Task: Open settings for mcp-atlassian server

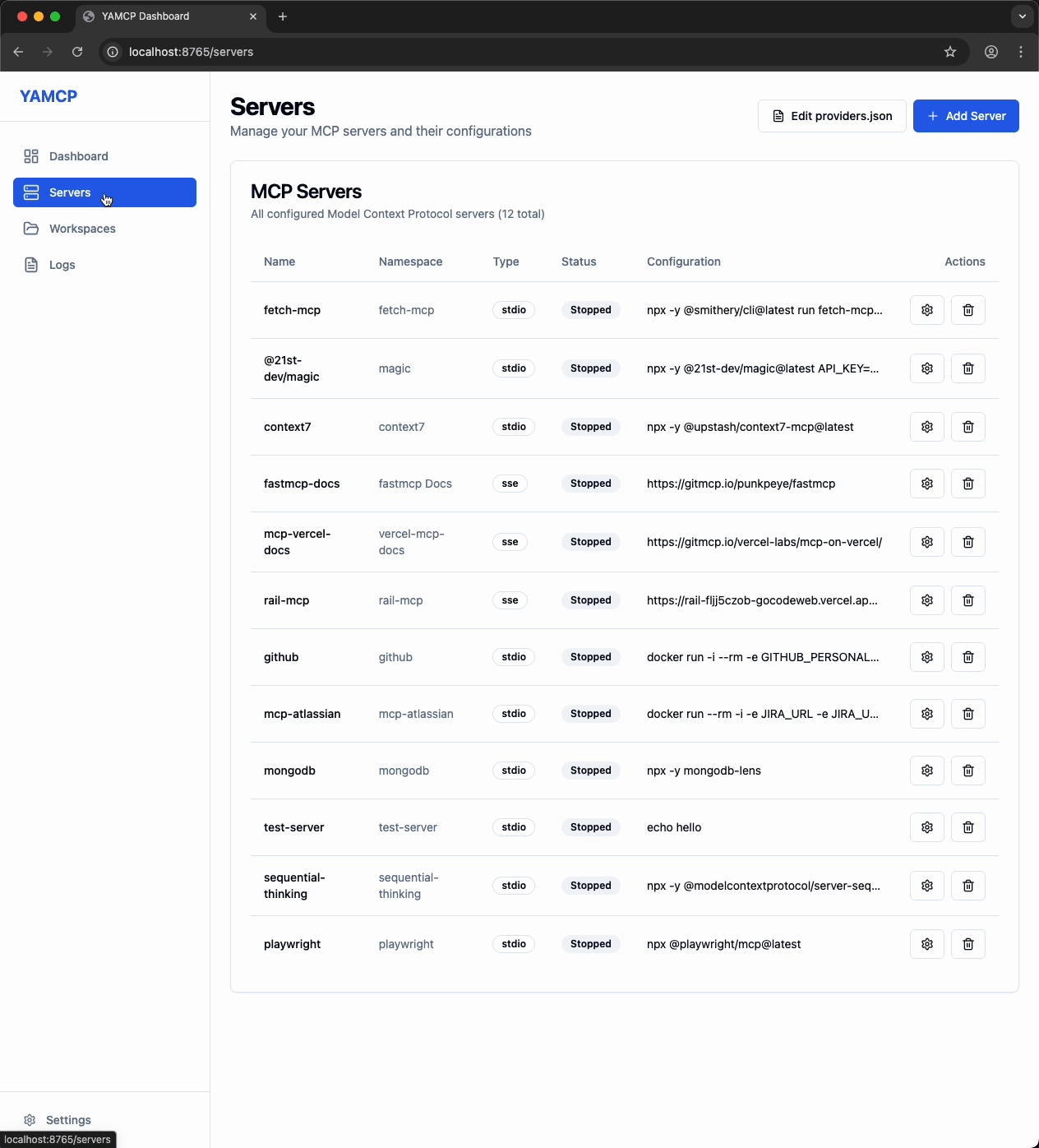Action: (927, 714)
